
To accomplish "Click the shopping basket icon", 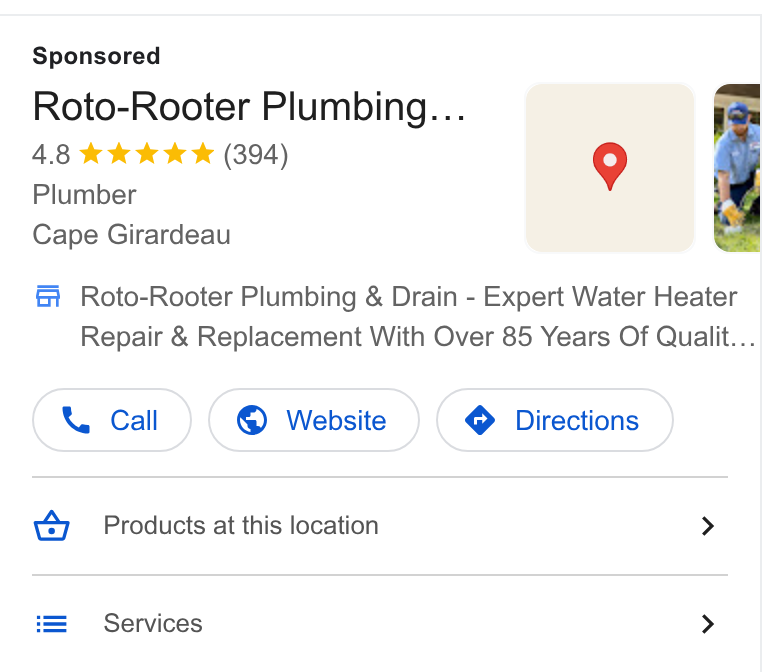I will click(51, 526).
